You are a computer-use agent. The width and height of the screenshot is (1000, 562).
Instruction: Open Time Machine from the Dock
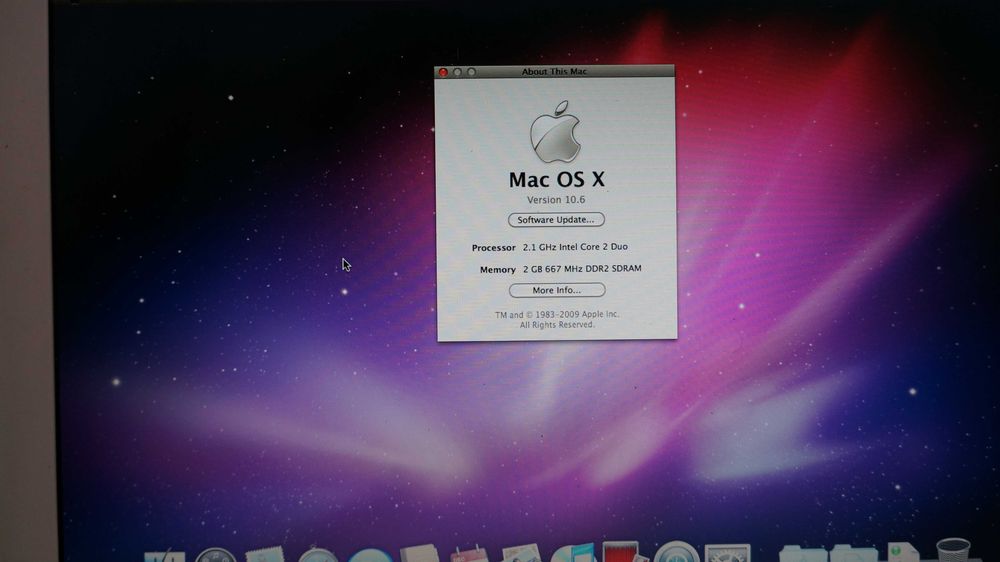click(676, 552)
